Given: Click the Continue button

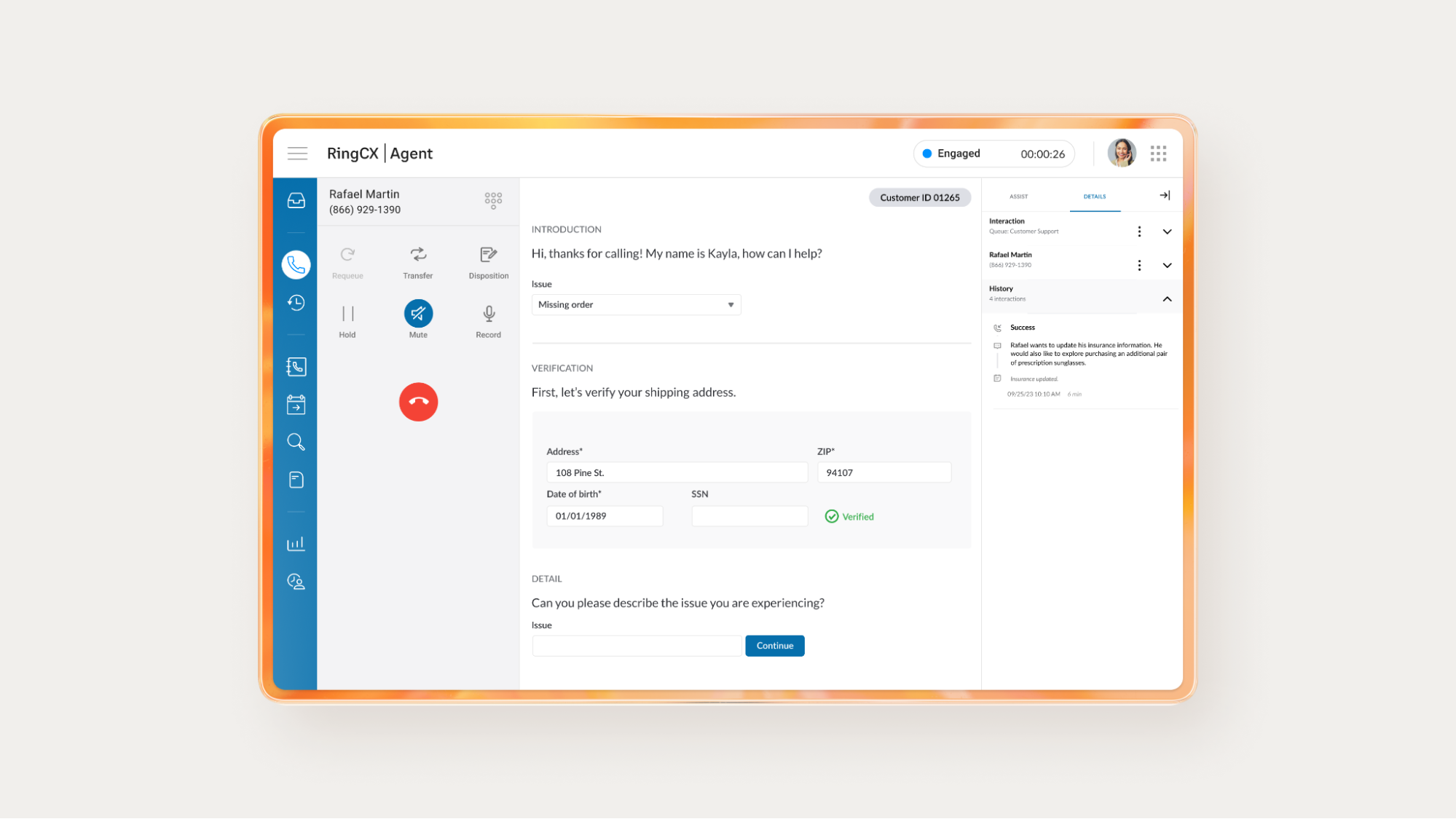Looking at the screenshot, I should 774,646.
